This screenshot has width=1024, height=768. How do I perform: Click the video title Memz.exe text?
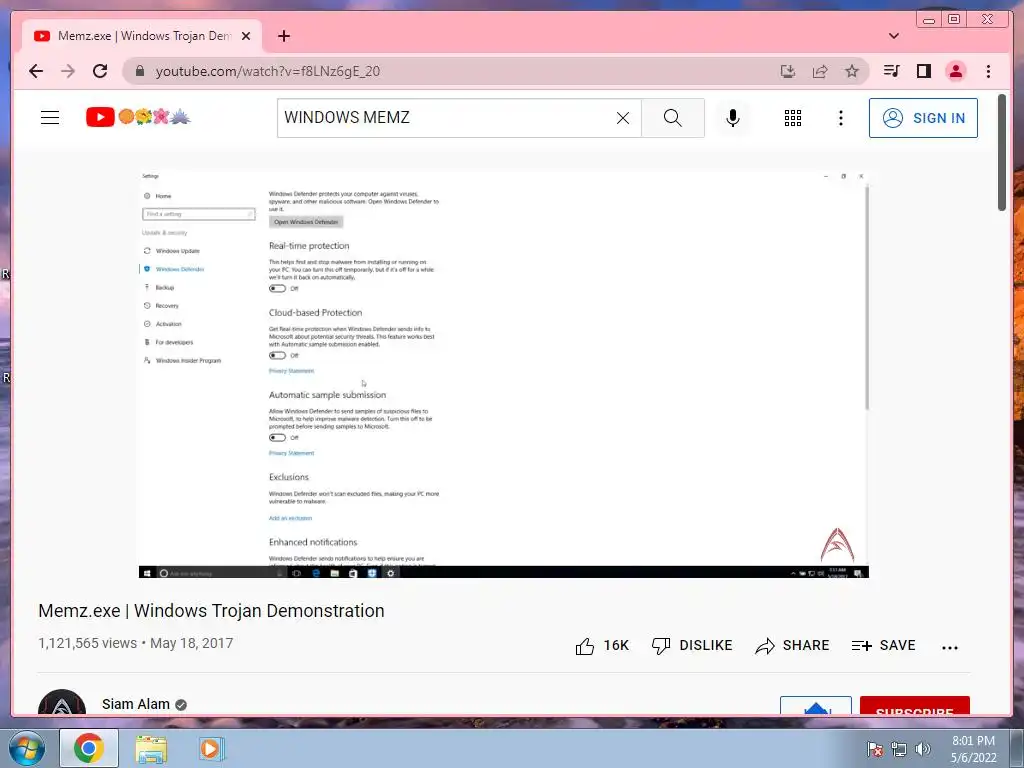[211, 611]
